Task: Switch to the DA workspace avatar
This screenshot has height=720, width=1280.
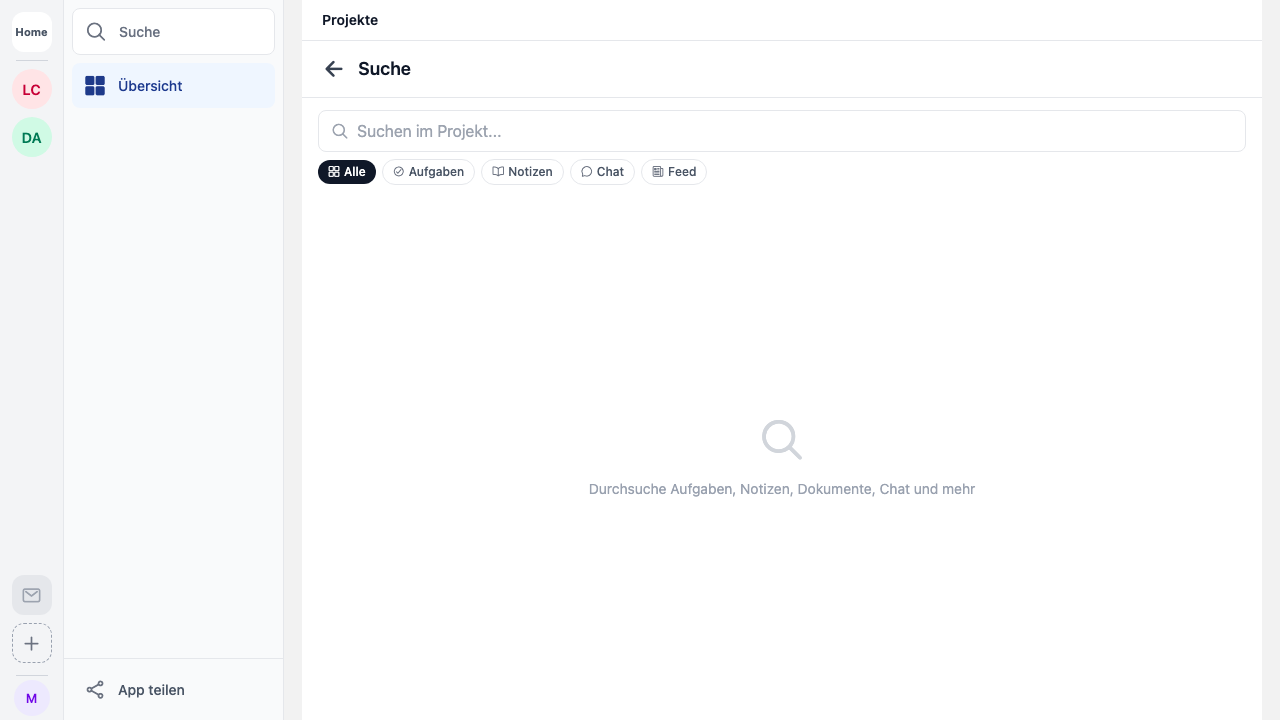Action: (31, 138)
